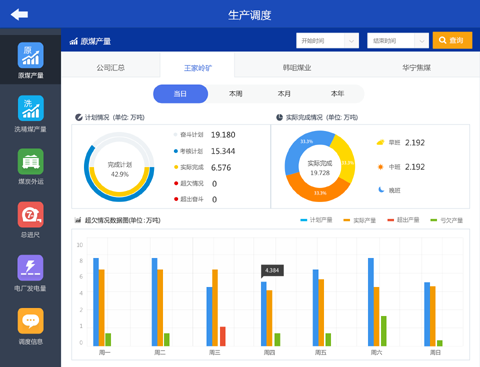Toggle 超出产量 legend series
Viewport: 480px width, 367px height.
(x=403, y=220)
